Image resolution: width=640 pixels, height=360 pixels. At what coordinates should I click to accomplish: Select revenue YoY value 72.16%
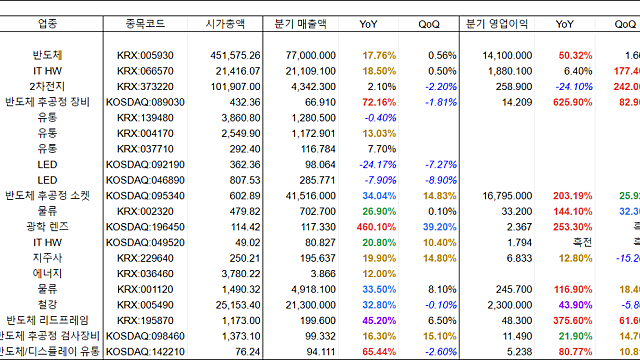click(x=379, y=102)
